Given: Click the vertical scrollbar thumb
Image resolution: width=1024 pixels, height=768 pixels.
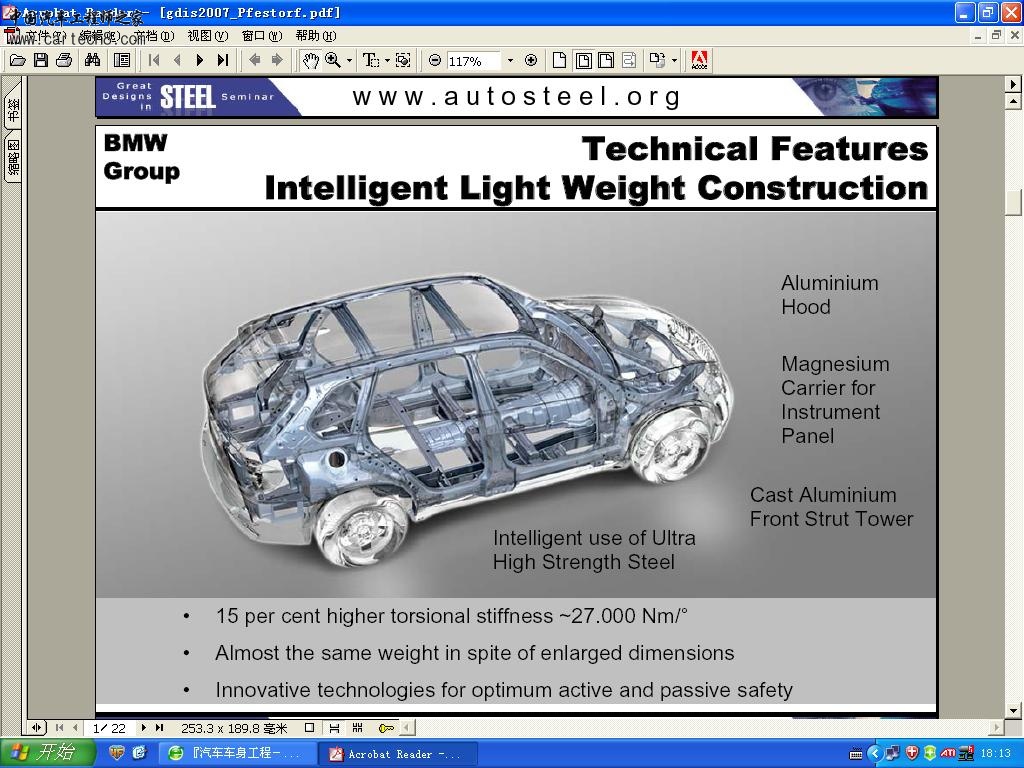Looking at the screenshot, I should 1013,202.
